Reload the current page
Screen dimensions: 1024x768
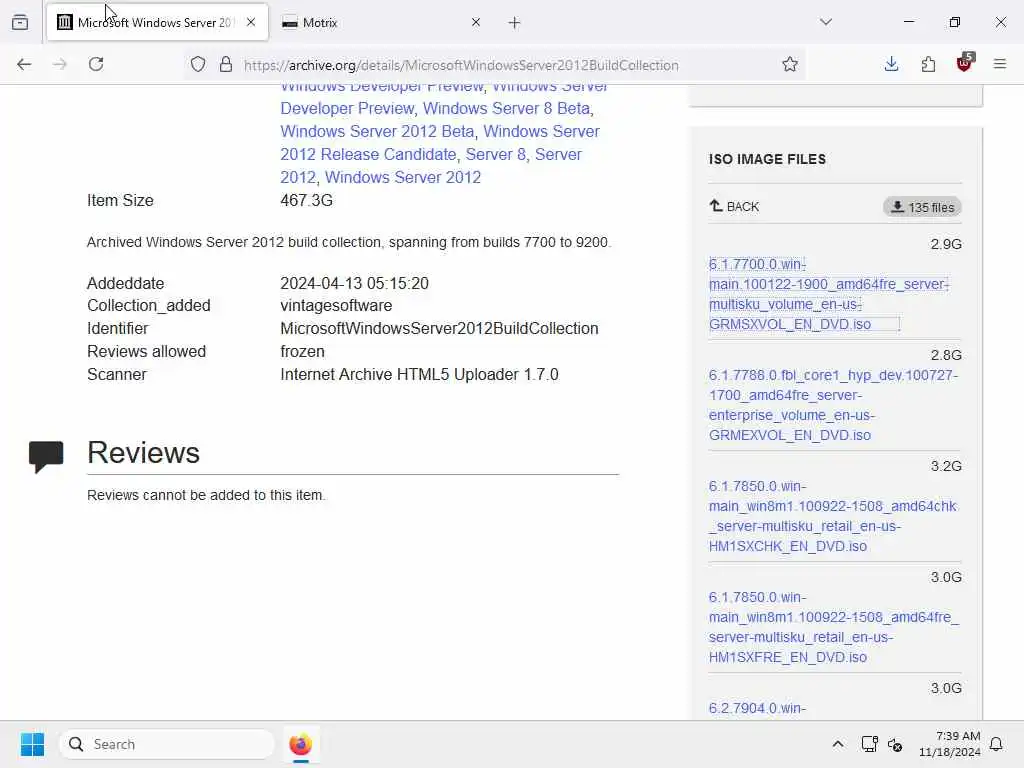pos(96,64)
